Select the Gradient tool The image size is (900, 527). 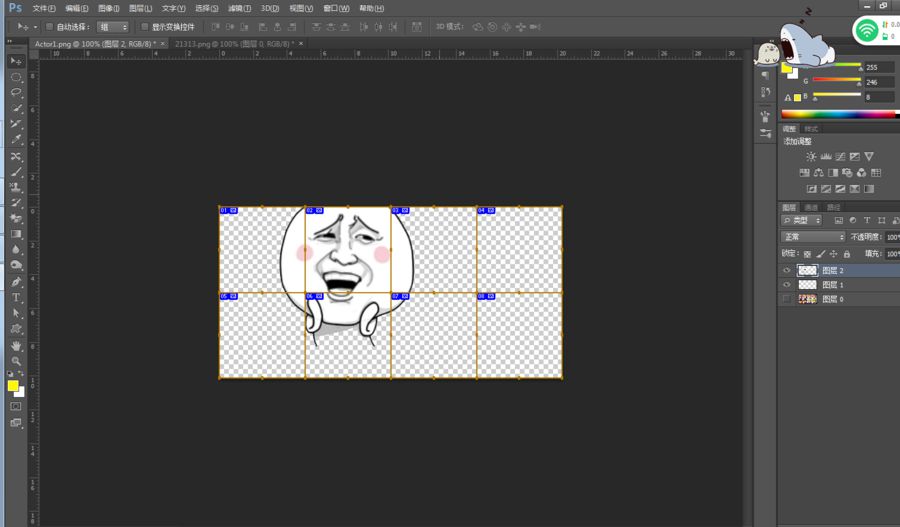tap(15, 234)
